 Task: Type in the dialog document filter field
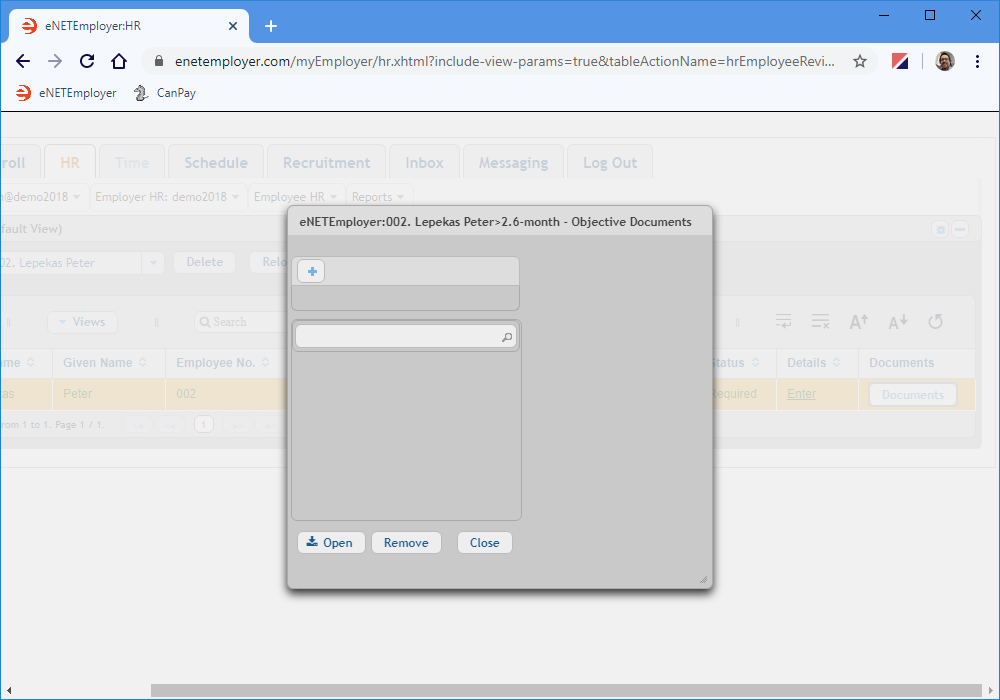tap(398, 338)
